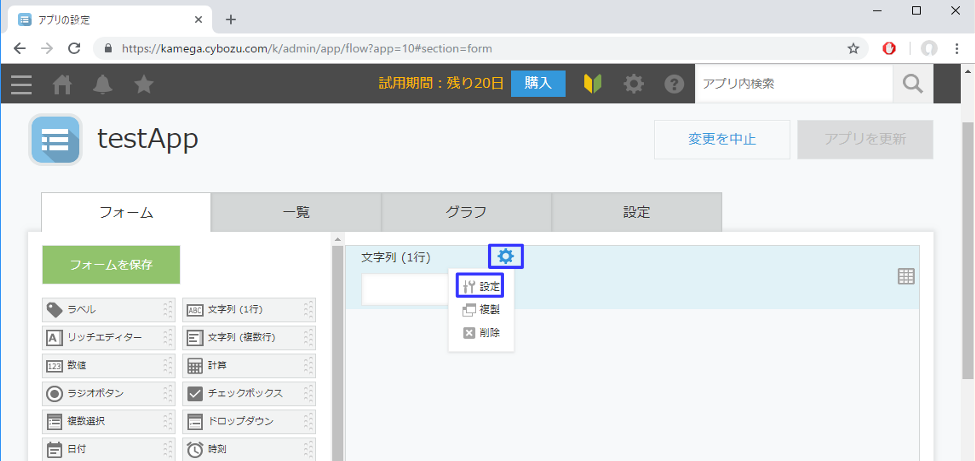975x461 pixels.
Task: Click the field palette scrollbar up arrow
Action: (338, 239)
